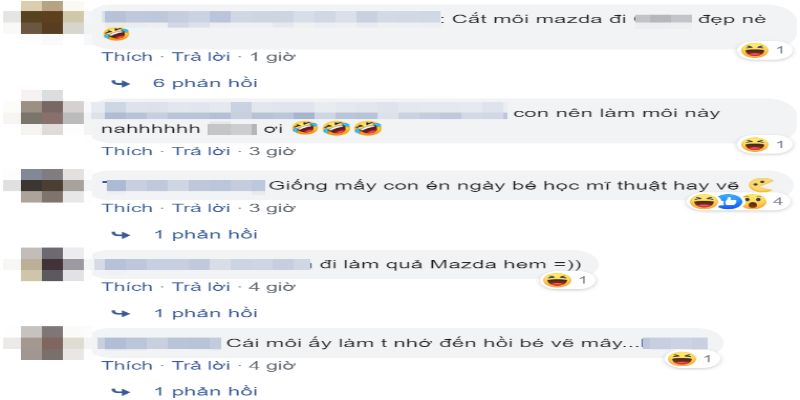Click 'Thích' under 'quả Mazda hem' comment
Viewport: 800px width, 400px height.
pos(127,286)
